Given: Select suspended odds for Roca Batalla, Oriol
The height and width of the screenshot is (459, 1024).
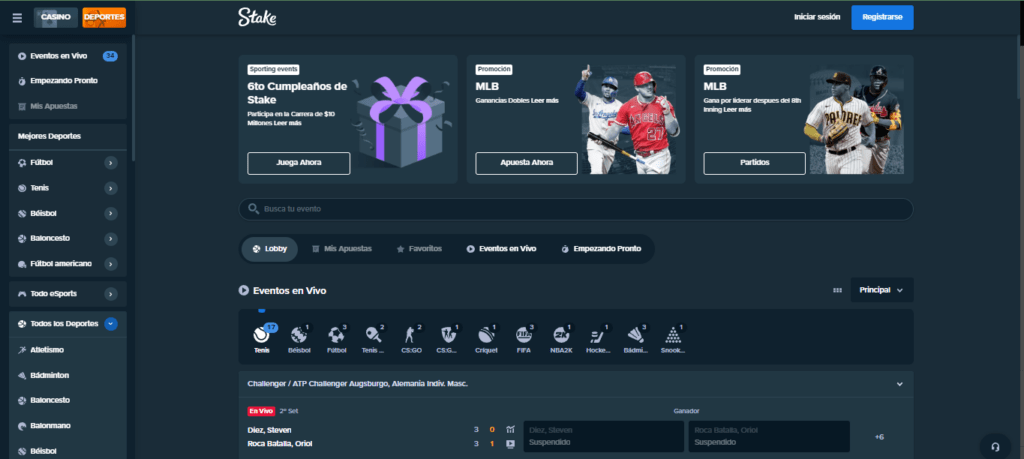Looking at the screenshot, I should 769,436.
